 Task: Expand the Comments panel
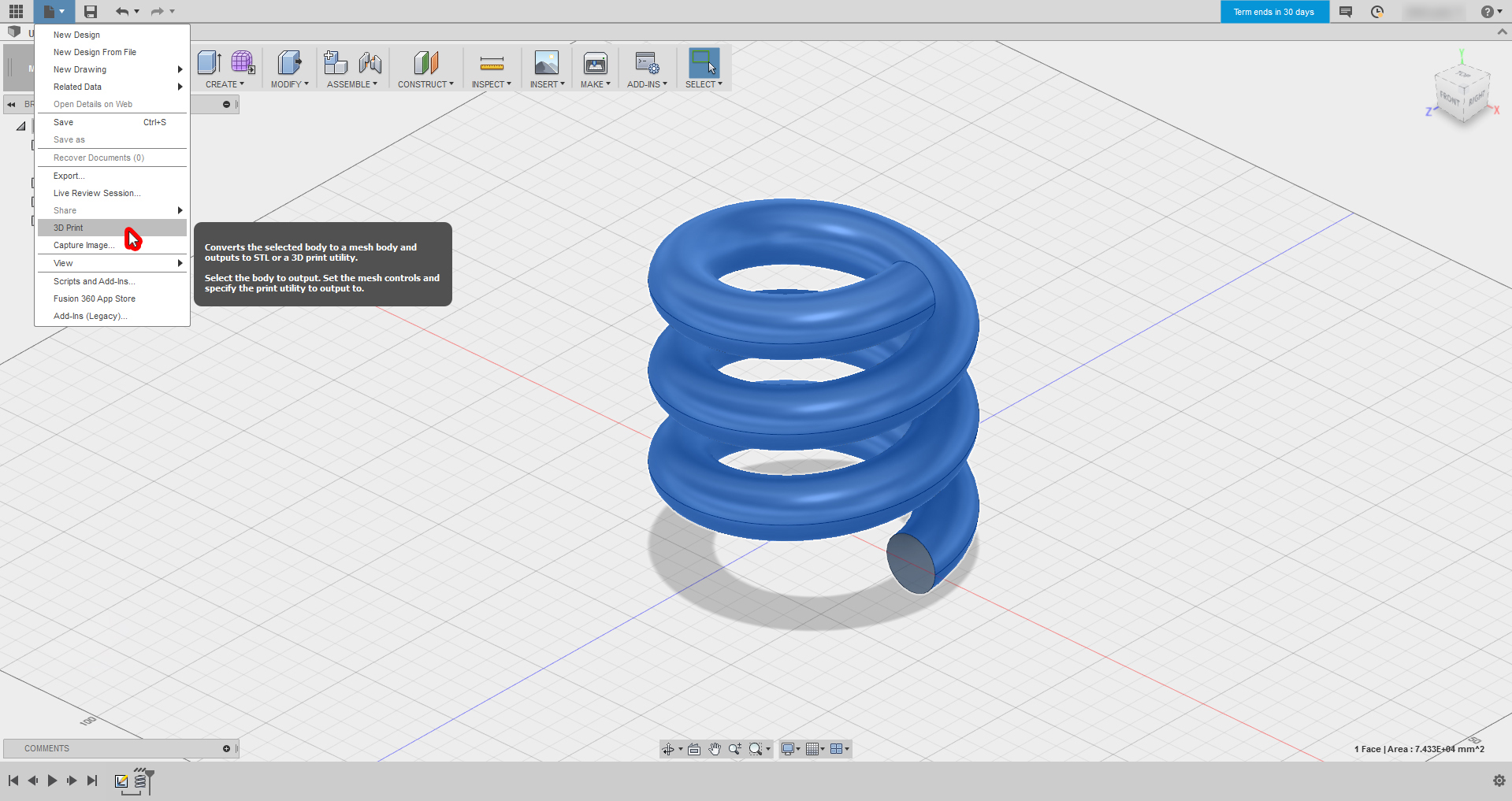pos(226,748)
